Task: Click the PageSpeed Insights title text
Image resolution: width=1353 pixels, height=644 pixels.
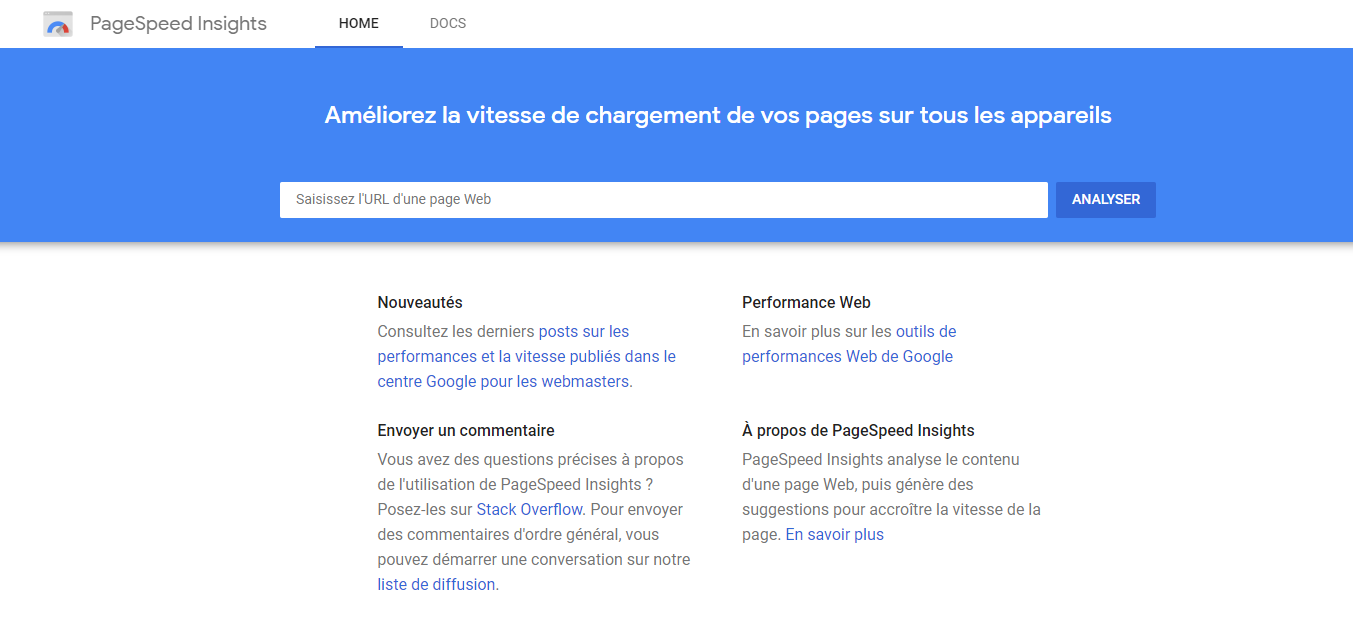Action: point(178,23)
